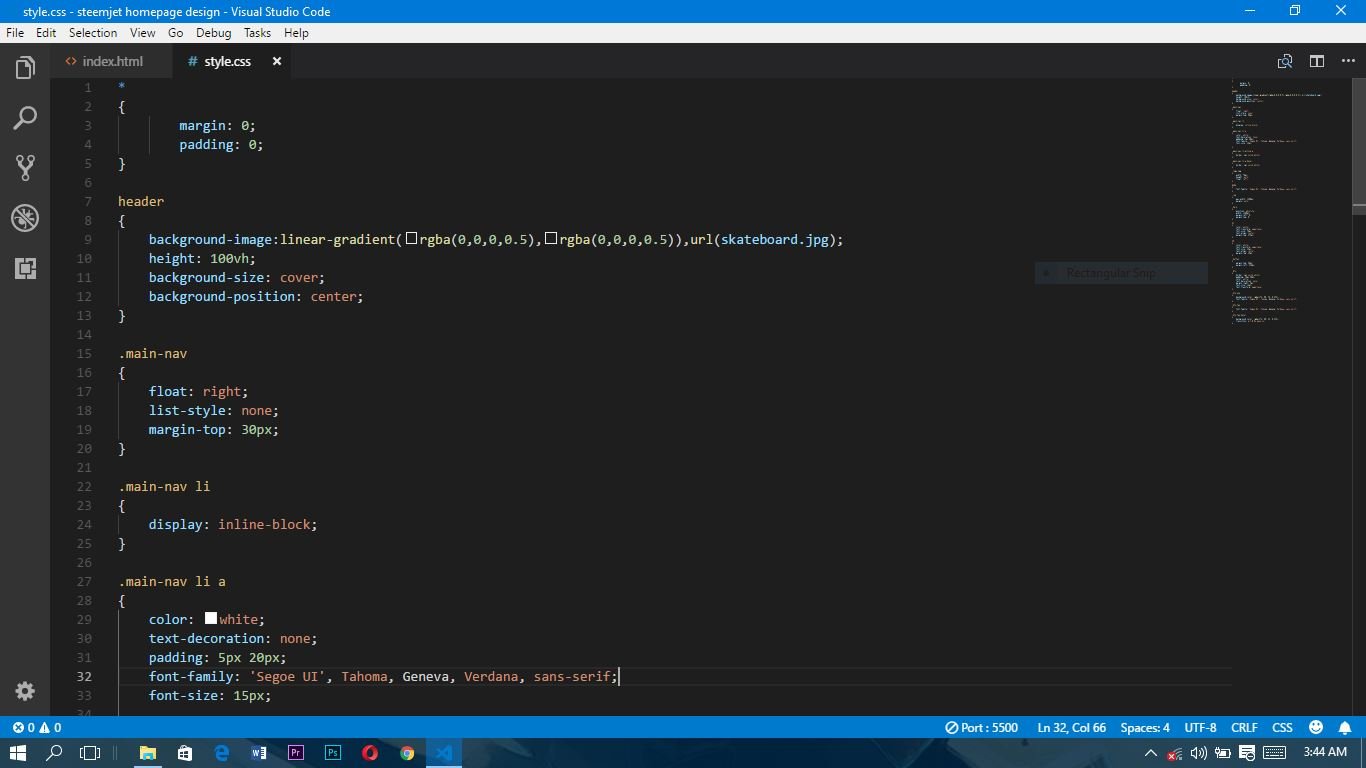Open the View menu
The width and height of the screenshot is (1366, 768).
click(x=142, y=33)
